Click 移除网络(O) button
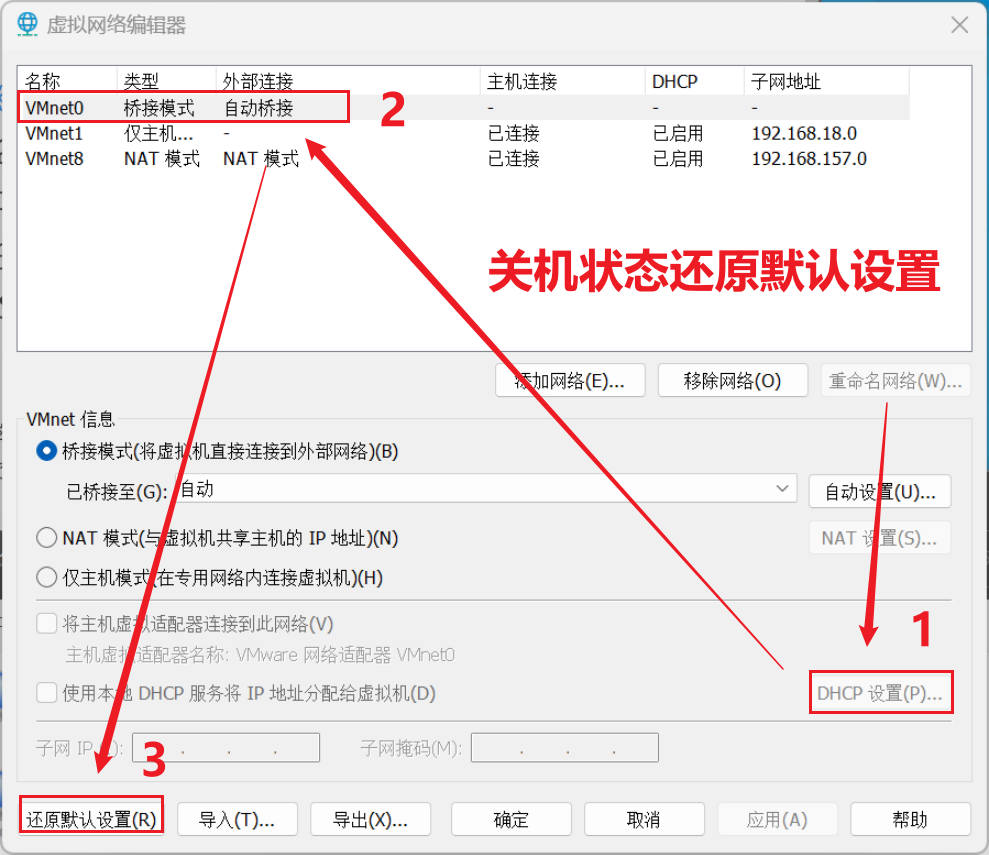 click(733, 380)
